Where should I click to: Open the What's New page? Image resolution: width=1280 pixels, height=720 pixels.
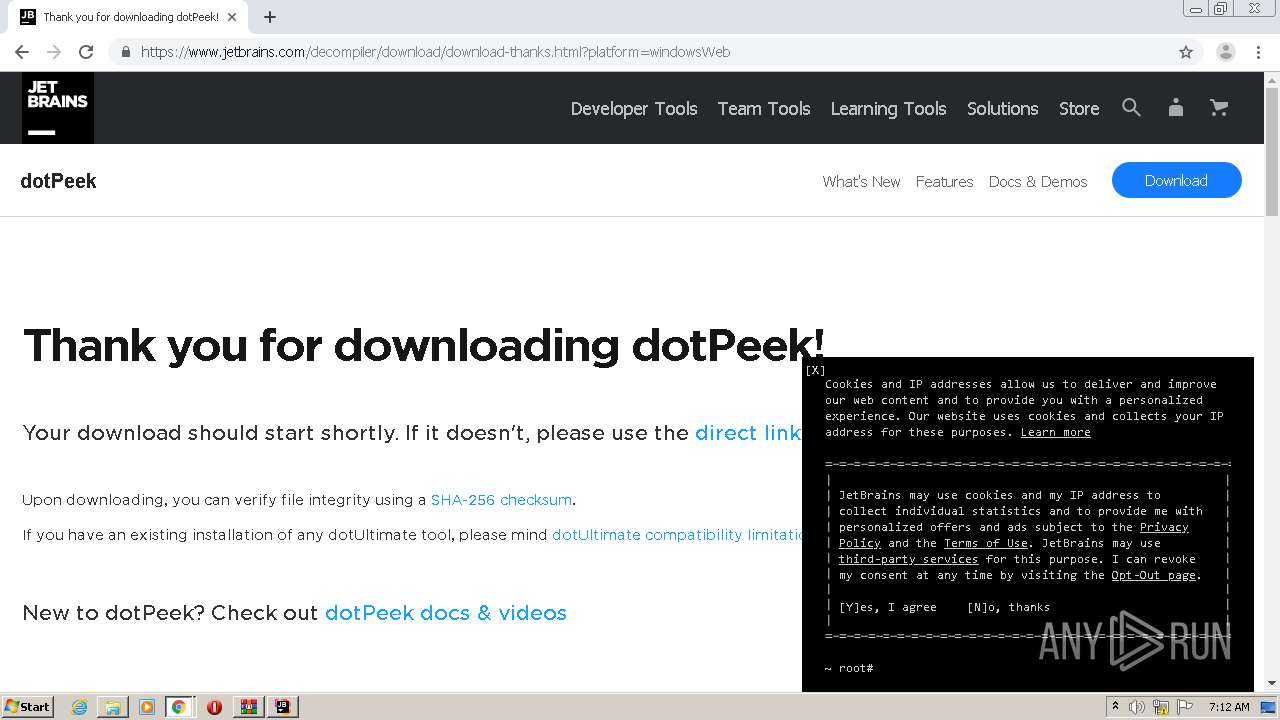[x=861, y=181]
